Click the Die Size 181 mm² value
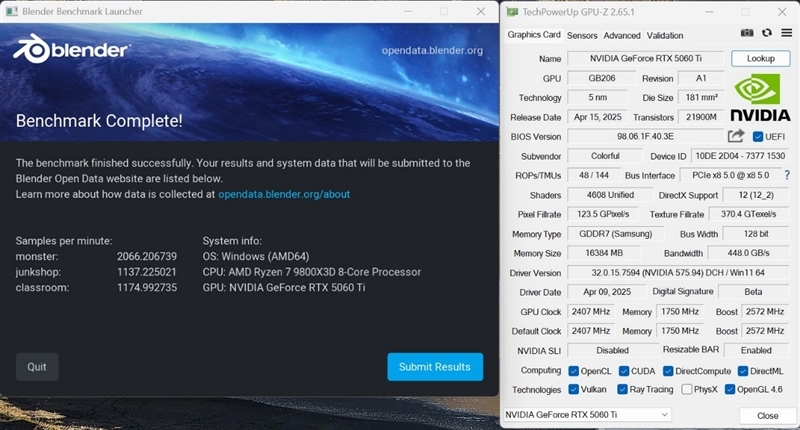This screenshot has height=430, width=800. 701,97
